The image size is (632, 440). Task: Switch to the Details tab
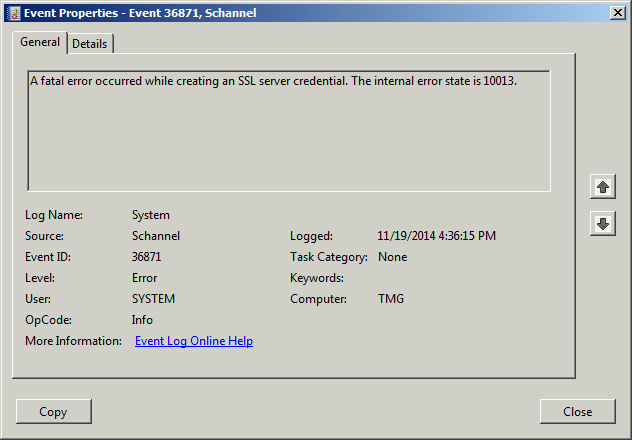click(x=90, y=44)
